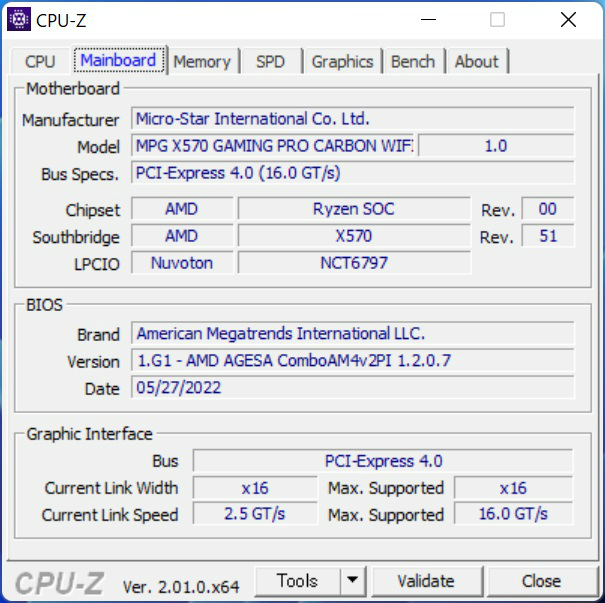Open the Graphics tab
The width and height of the screenshot is (605, 603).
[x=342, y=61]
